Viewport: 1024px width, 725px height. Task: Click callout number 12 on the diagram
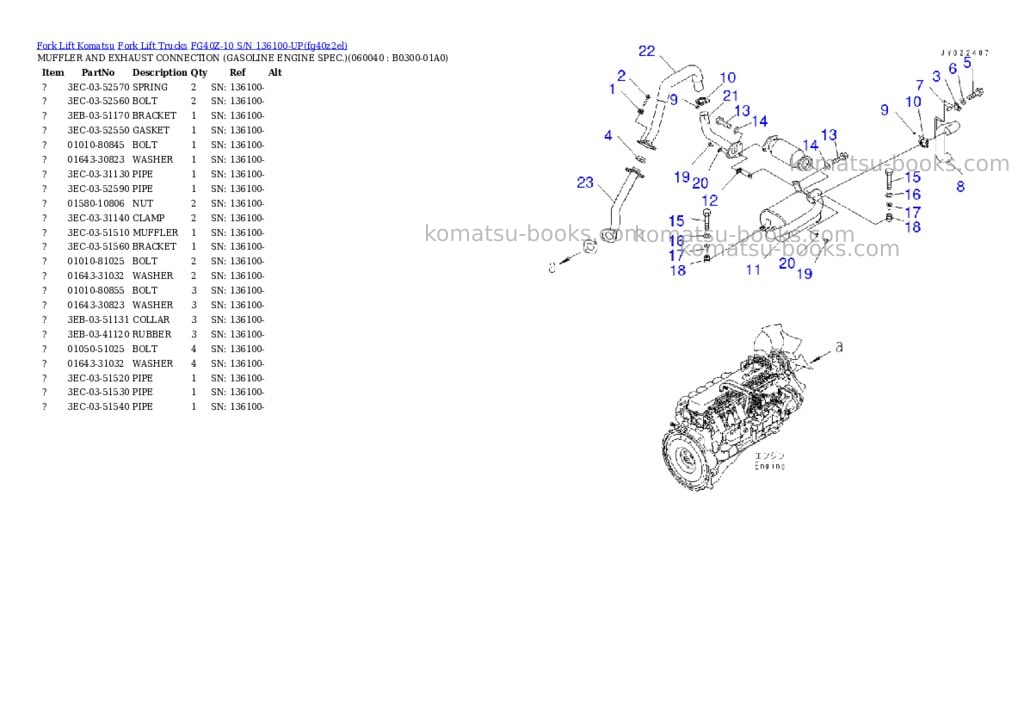click(710, 201)
